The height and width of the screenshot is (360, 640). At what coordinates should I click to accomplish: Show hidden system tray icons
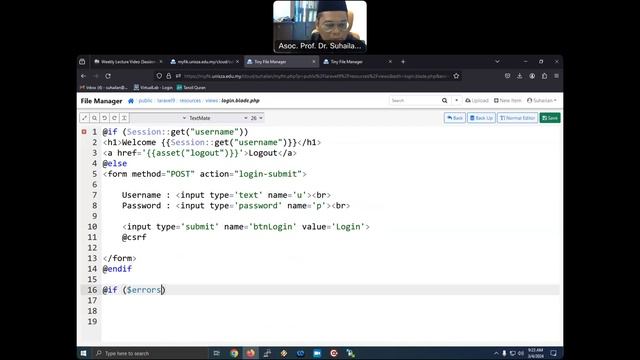pos(496,353)
